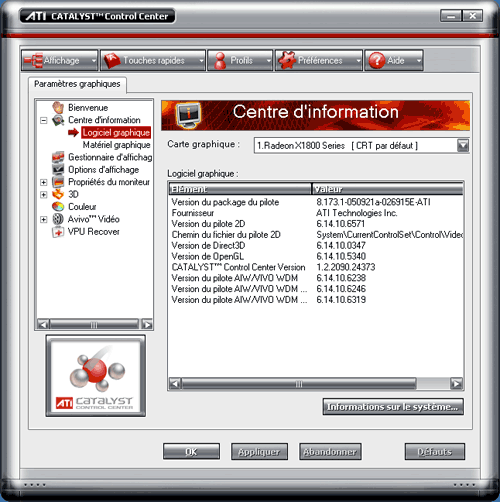The height and width of the screenshot is (502, 500).
Task: Click the Défauts button
Action: coord(435,452)
